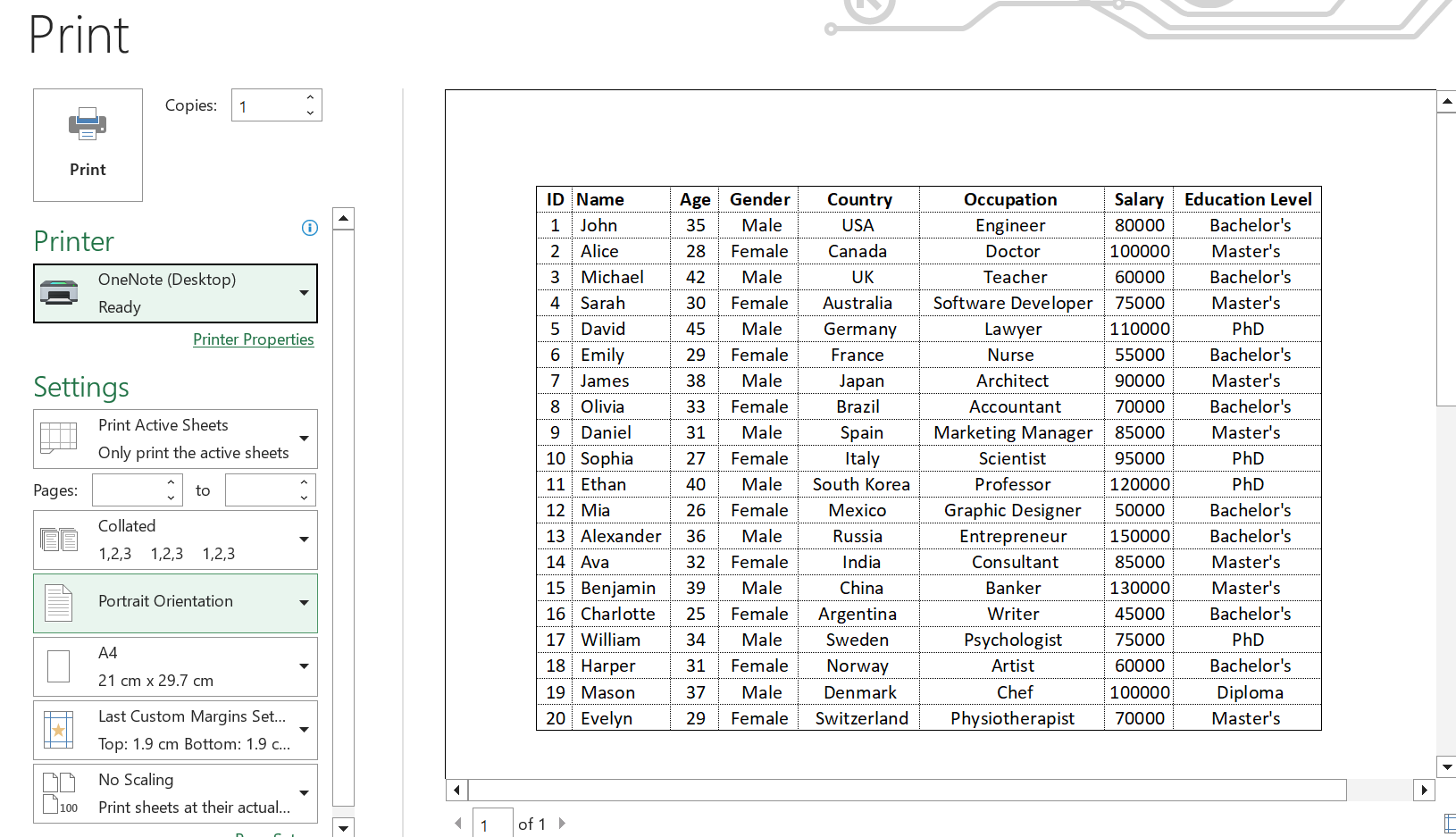Click 'Physiotherapist' cell in preview
This screenshot has width=1456, height=837.
pyautogui.click(x=1012, y=718)
